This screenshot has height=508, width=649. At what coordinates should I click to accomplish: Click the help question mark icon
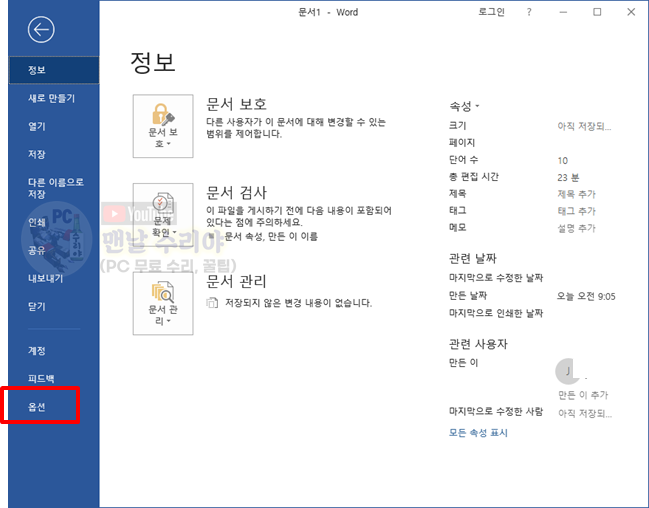pos(529,12)
